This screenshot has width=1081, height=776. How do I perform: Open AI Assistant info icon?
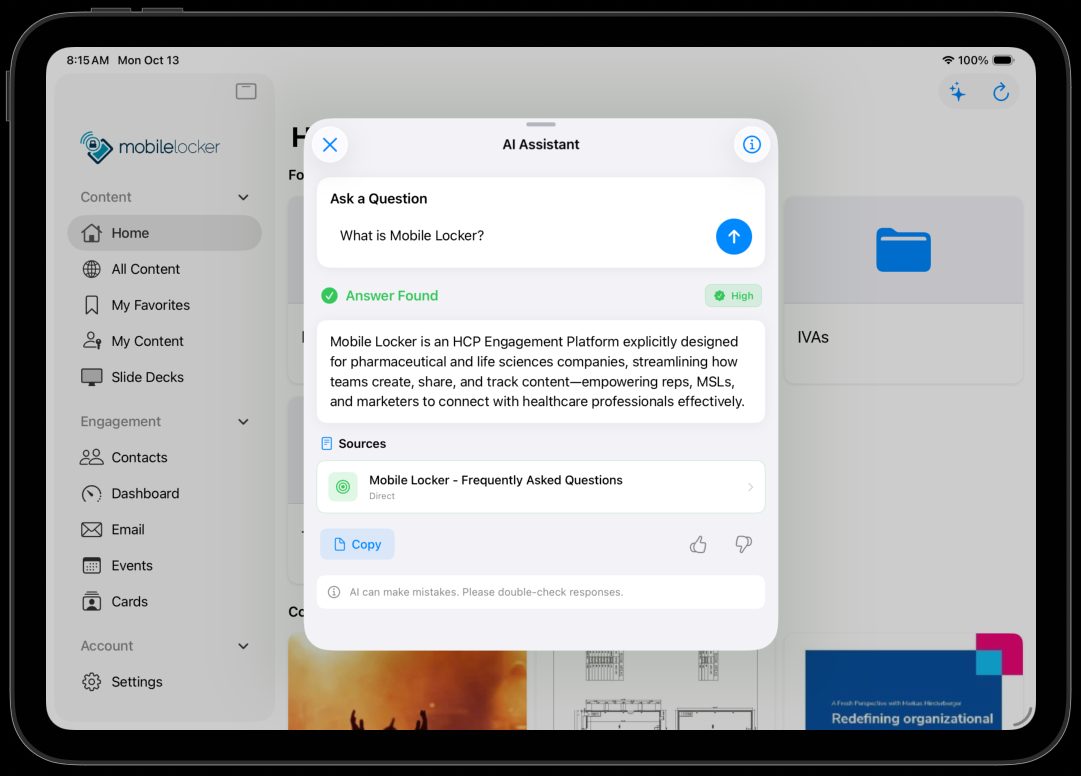[x=752, y=145]
